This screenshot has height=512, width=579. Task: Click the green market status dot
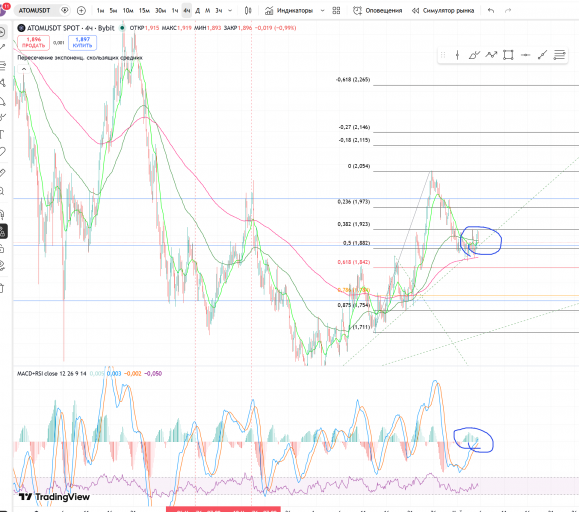click(x=122, y=28)
